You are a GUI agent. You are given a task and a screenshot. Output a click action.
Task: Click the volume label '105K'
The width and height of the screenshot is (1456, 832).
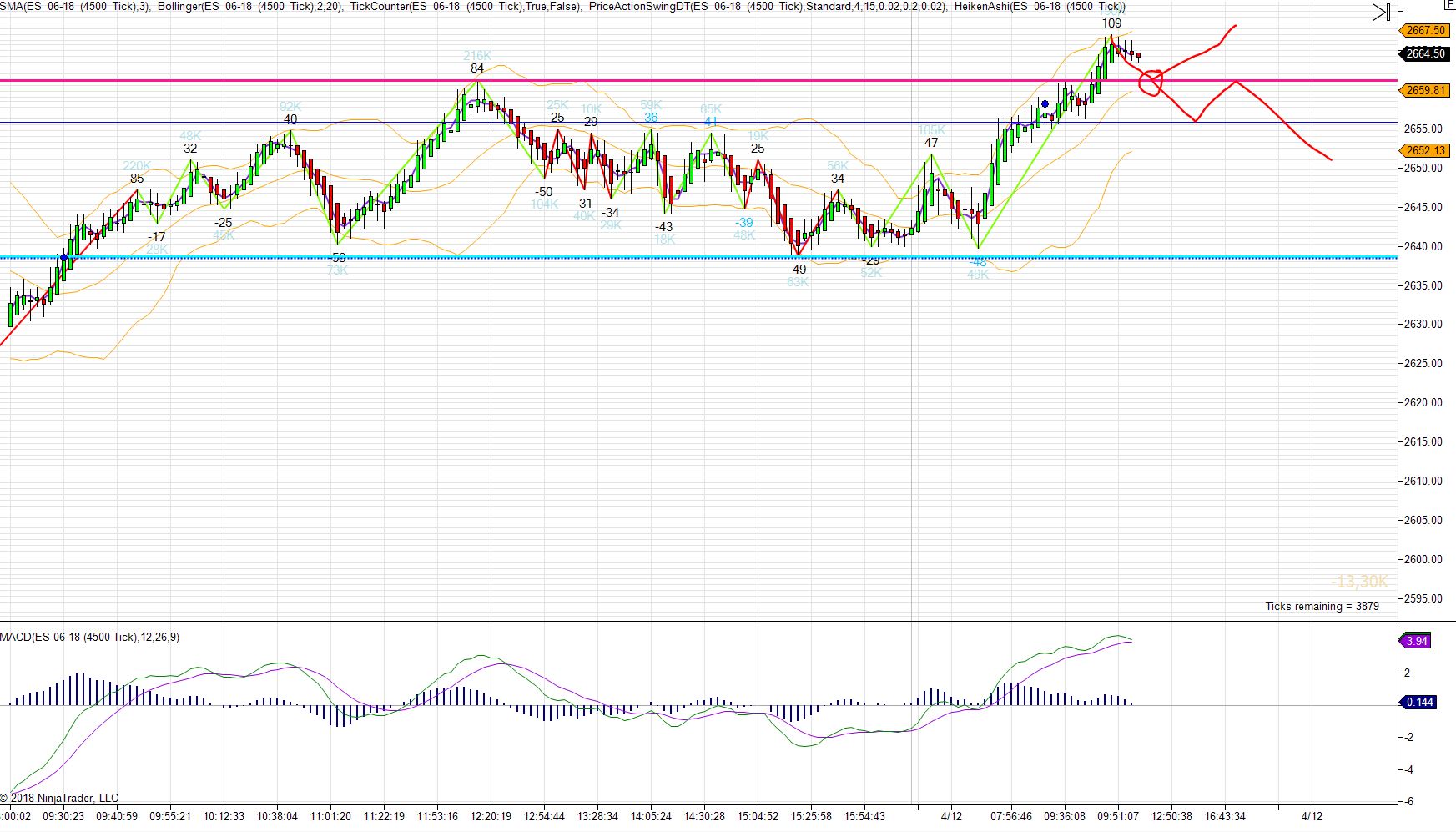click(931, 130)
